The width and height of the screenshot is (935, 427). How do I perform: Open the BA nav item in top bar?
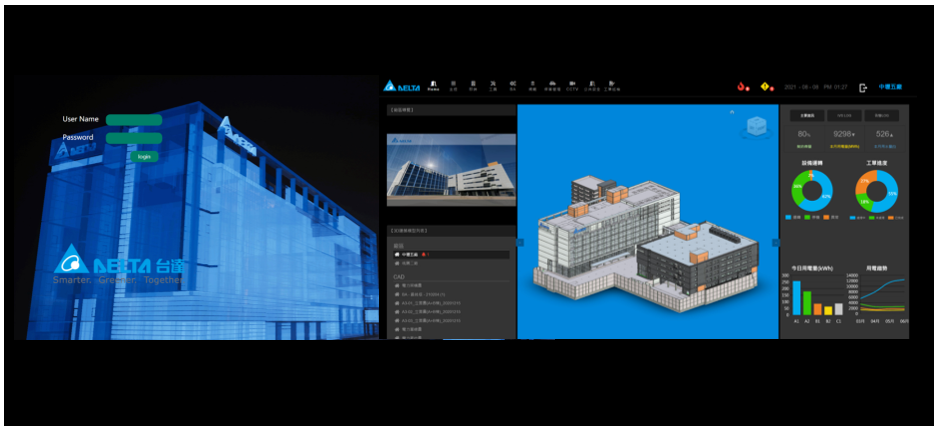point(513,86)
